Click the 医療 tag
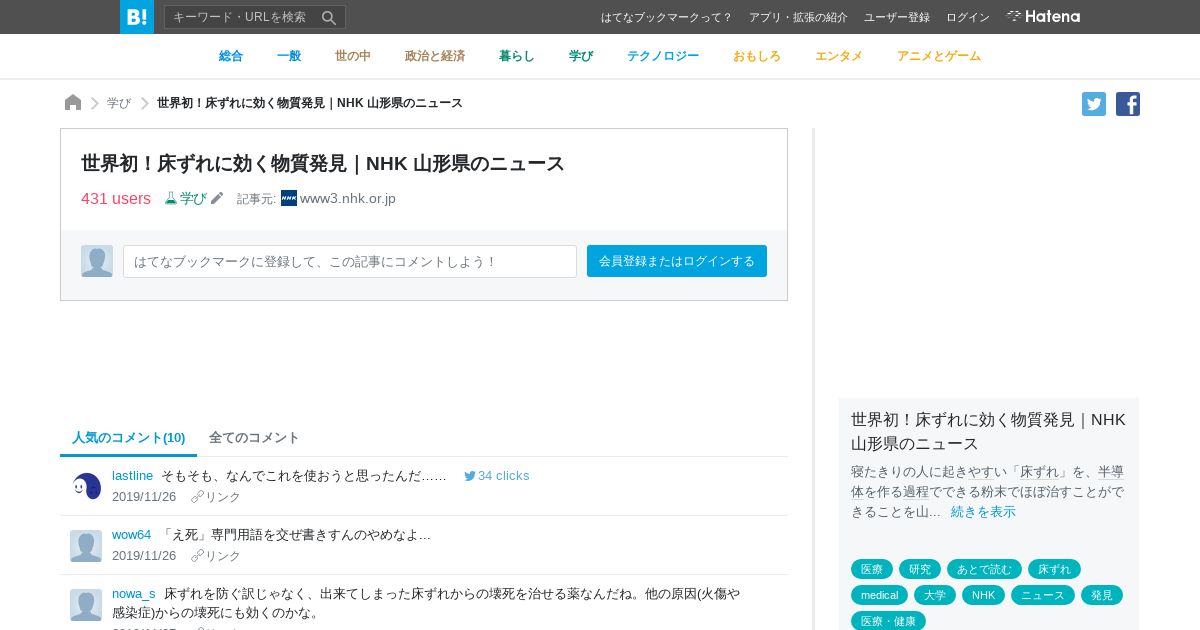Image resolution: width=1200 pixels, height=630 pixels. (x=872, y=569)
